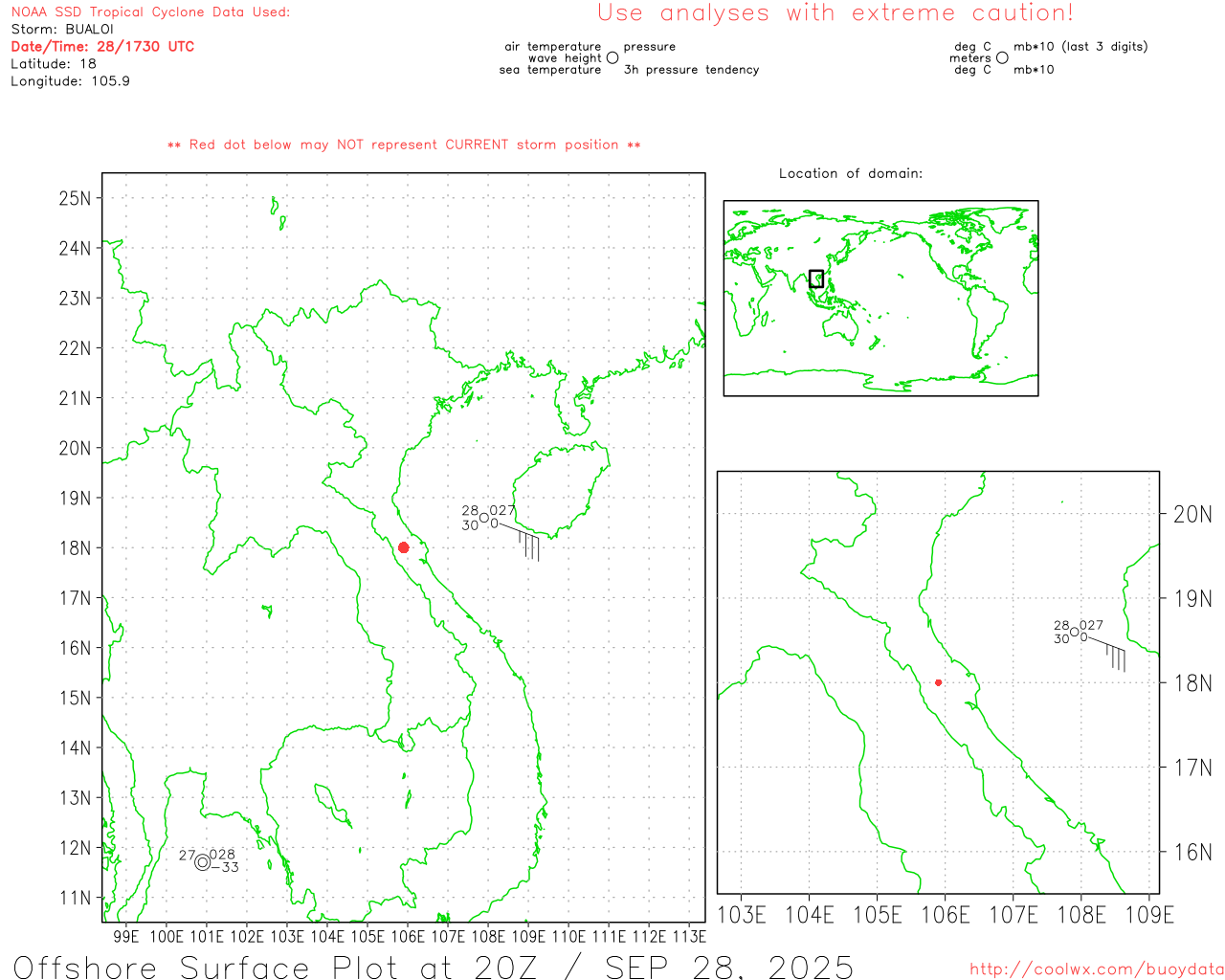The width and height of the screenshot is (1225, 980).
Task: Click the '106E' longitude label under inset map
Action: [945, 915]
